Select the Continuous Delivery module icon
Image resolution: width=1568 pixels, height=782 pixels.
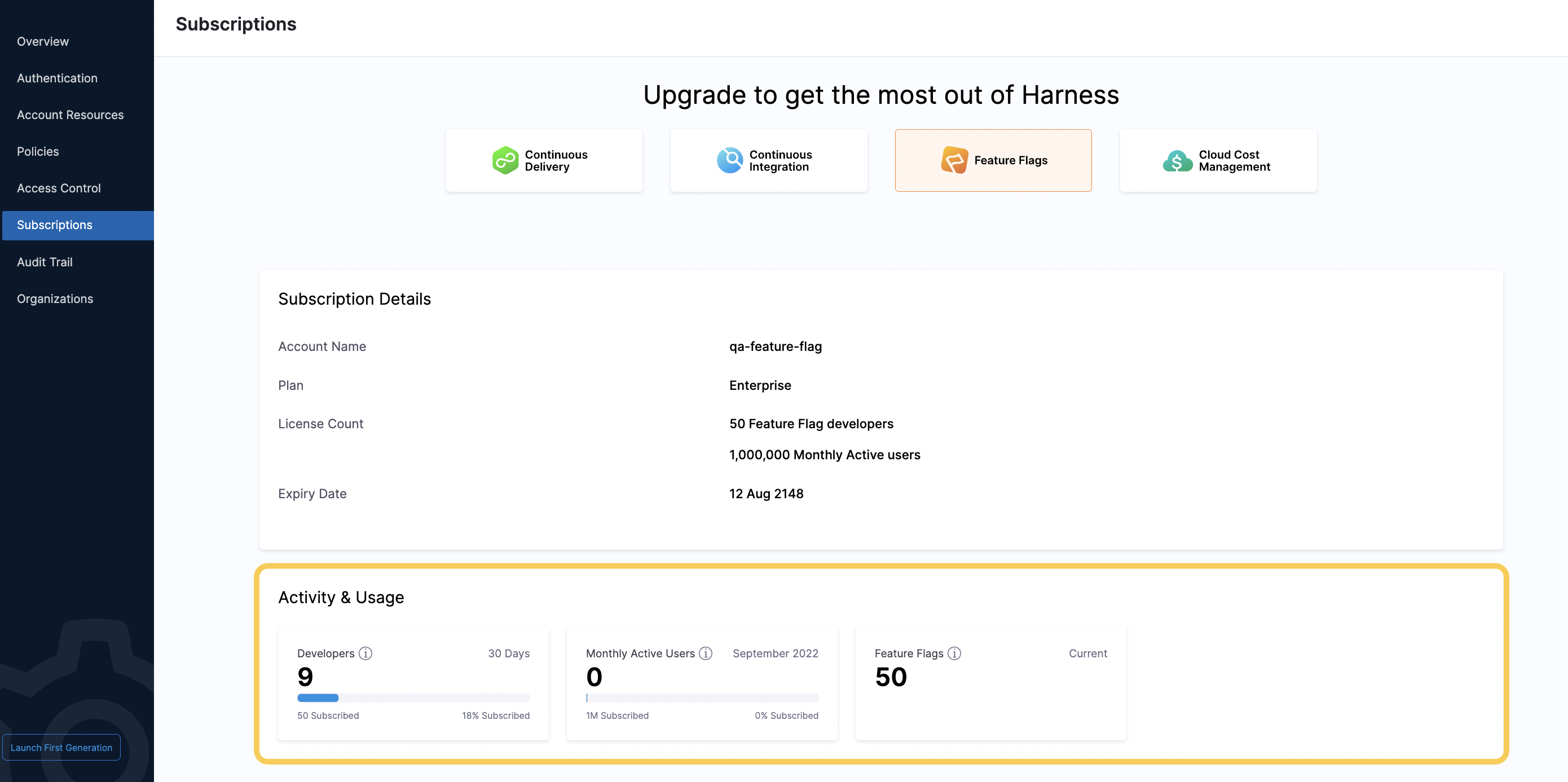click(505, 160)
